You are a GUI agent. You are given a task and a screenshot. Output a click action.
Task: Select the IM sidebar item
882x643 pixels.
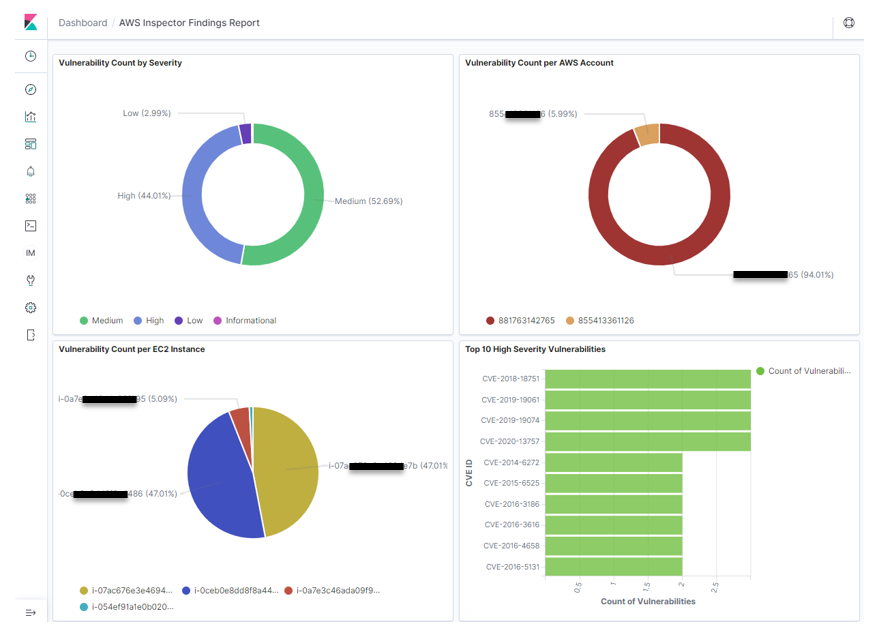click(x=30, y=252)
